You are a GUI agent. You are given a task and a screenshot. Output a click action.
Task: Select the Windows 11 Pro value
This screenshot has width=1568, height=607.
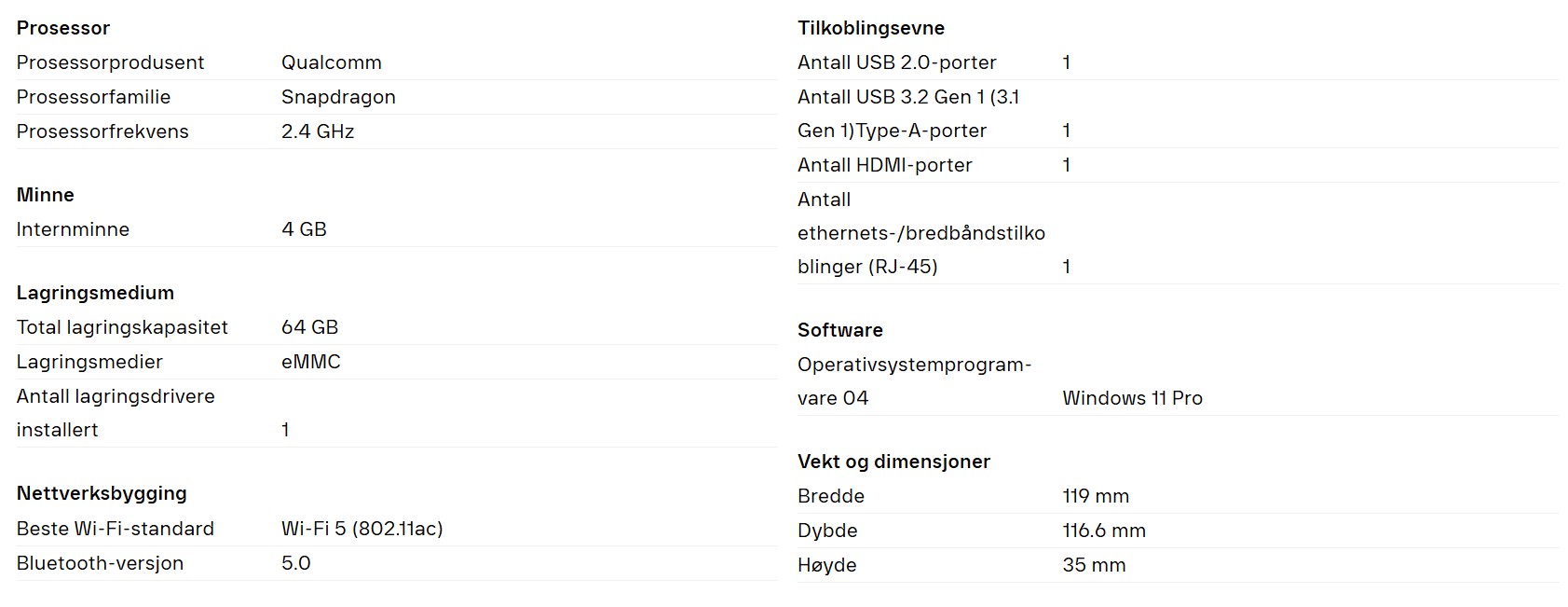point(1132,398)
